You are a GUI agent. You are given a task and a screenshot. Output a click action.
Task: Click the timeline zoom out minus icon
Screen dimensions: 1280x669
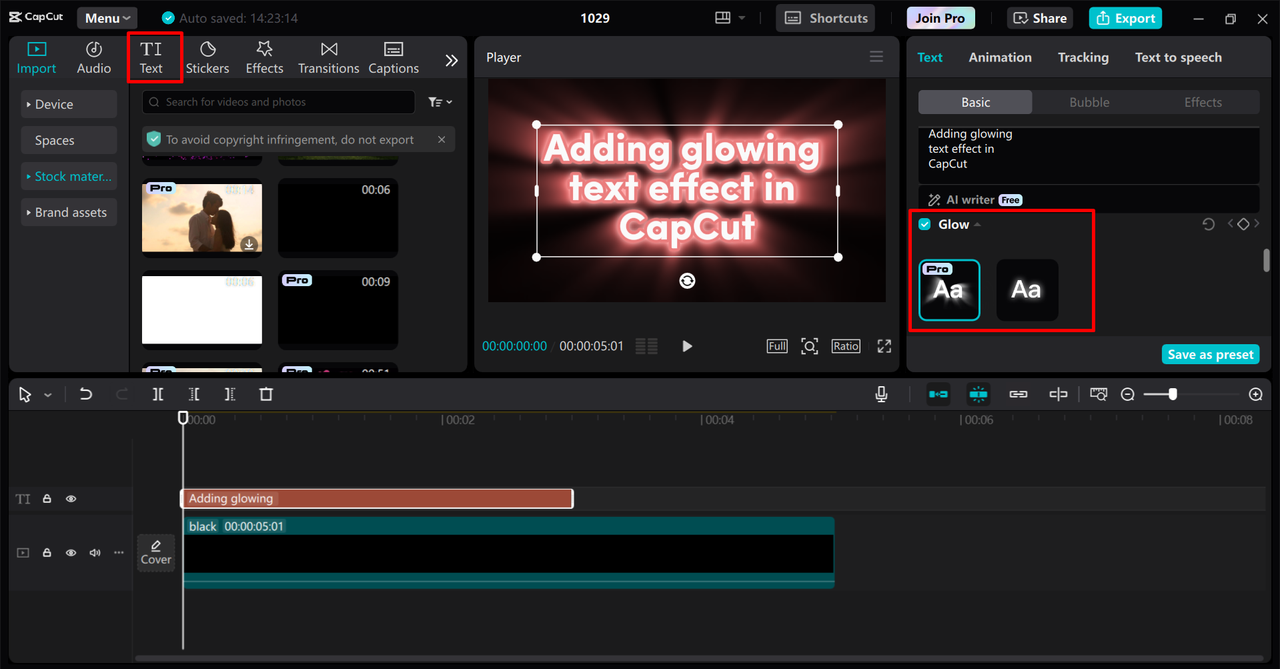[1128, 395]
